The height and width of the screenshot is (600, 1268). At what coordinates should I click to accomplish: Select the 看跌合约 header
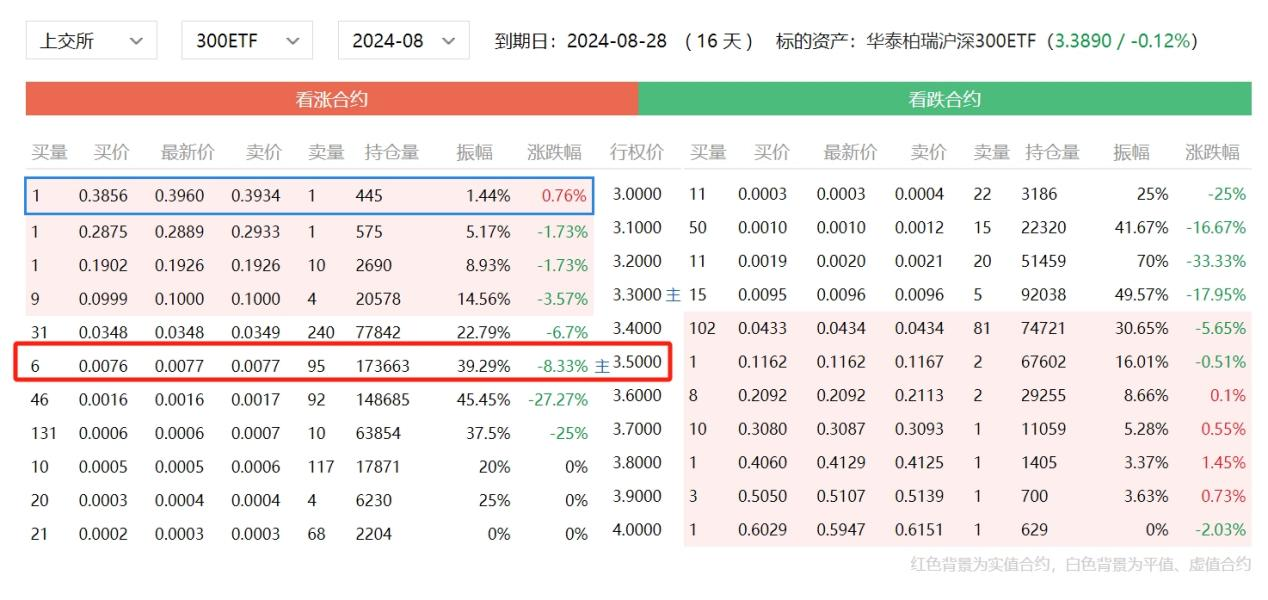945,99
